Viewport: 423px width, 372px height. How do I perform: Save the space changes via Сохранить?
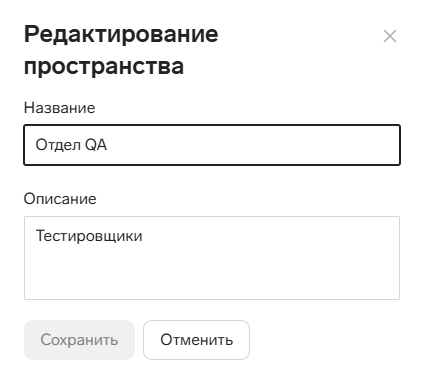pyautogui.click(x=79, y=340)
